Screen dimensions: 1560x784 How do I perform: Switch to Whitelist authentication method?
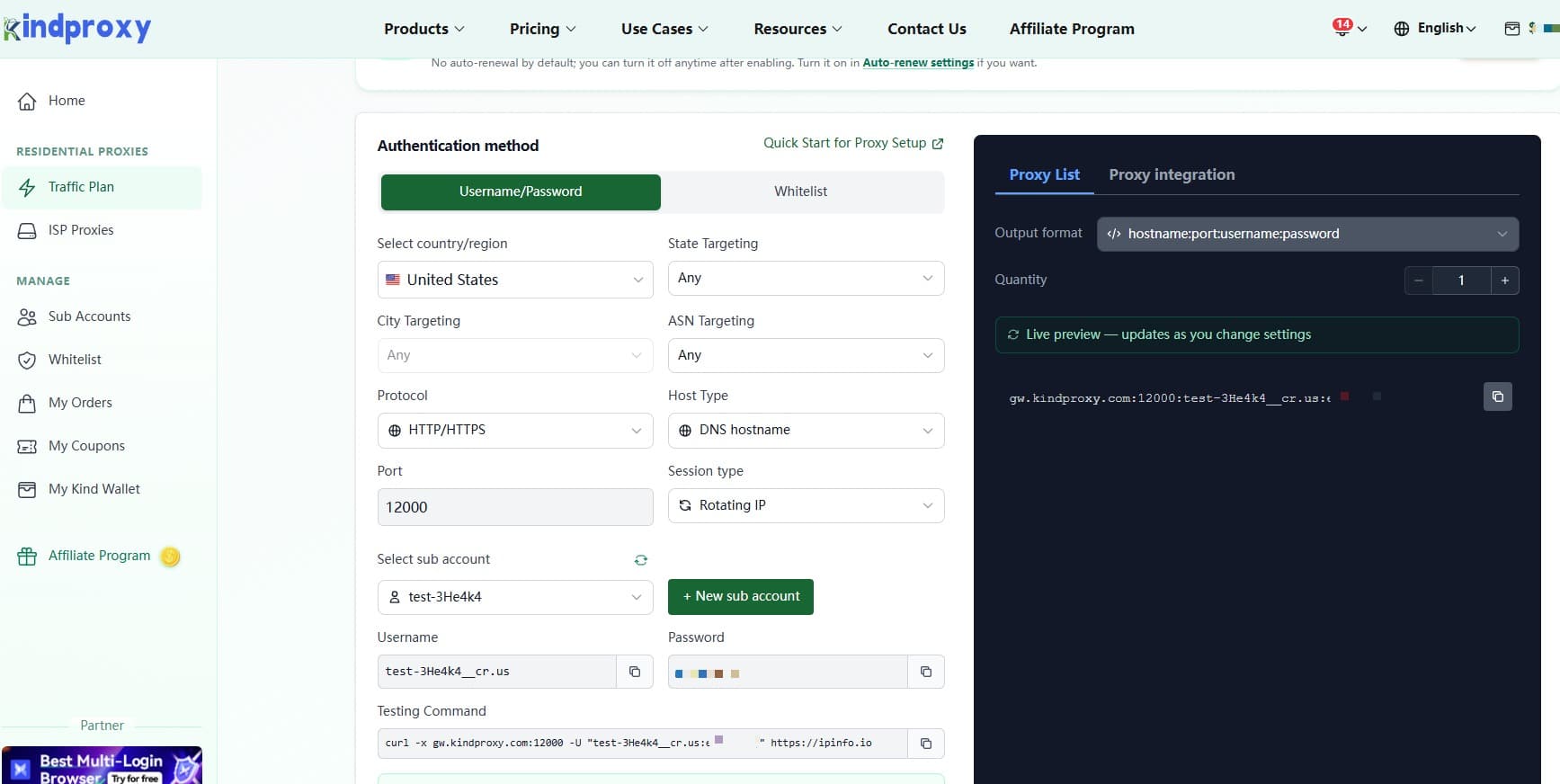click(x=801, y=192)
